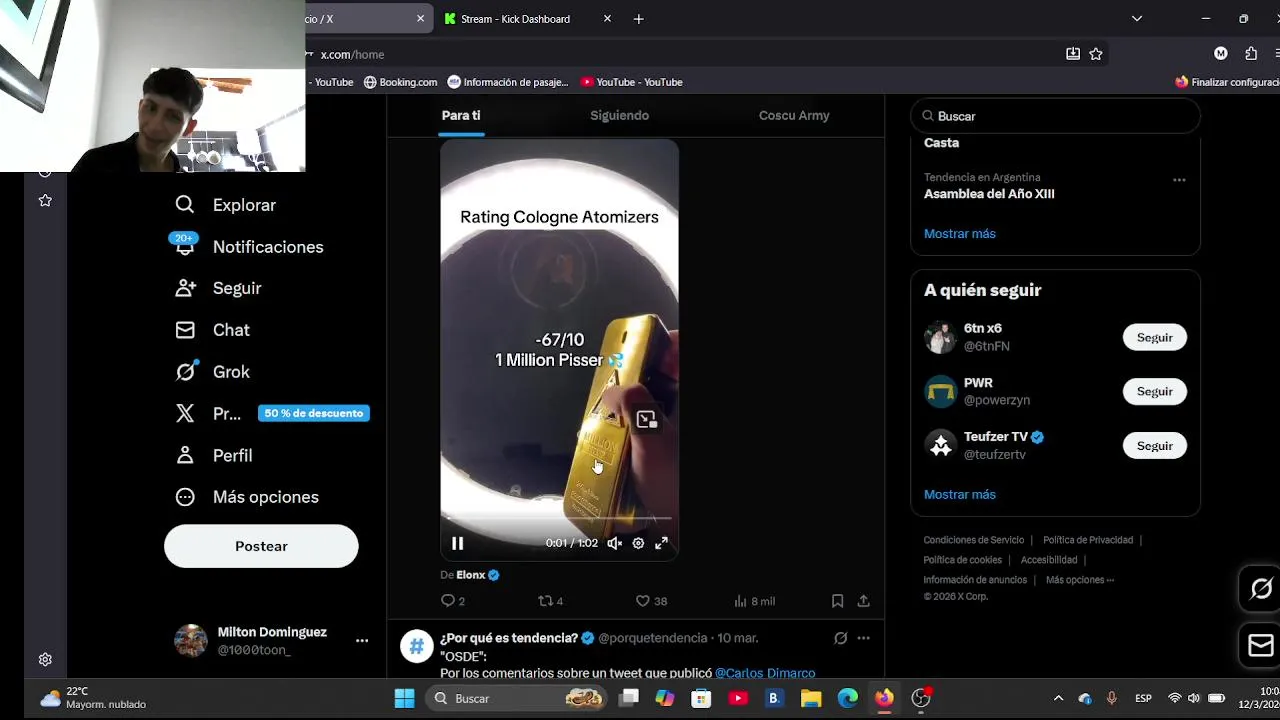Expand Más opciones in the sidebar
Image resolution: width=1280 pixels, height=720 pixels.
(x=247, y=497)
